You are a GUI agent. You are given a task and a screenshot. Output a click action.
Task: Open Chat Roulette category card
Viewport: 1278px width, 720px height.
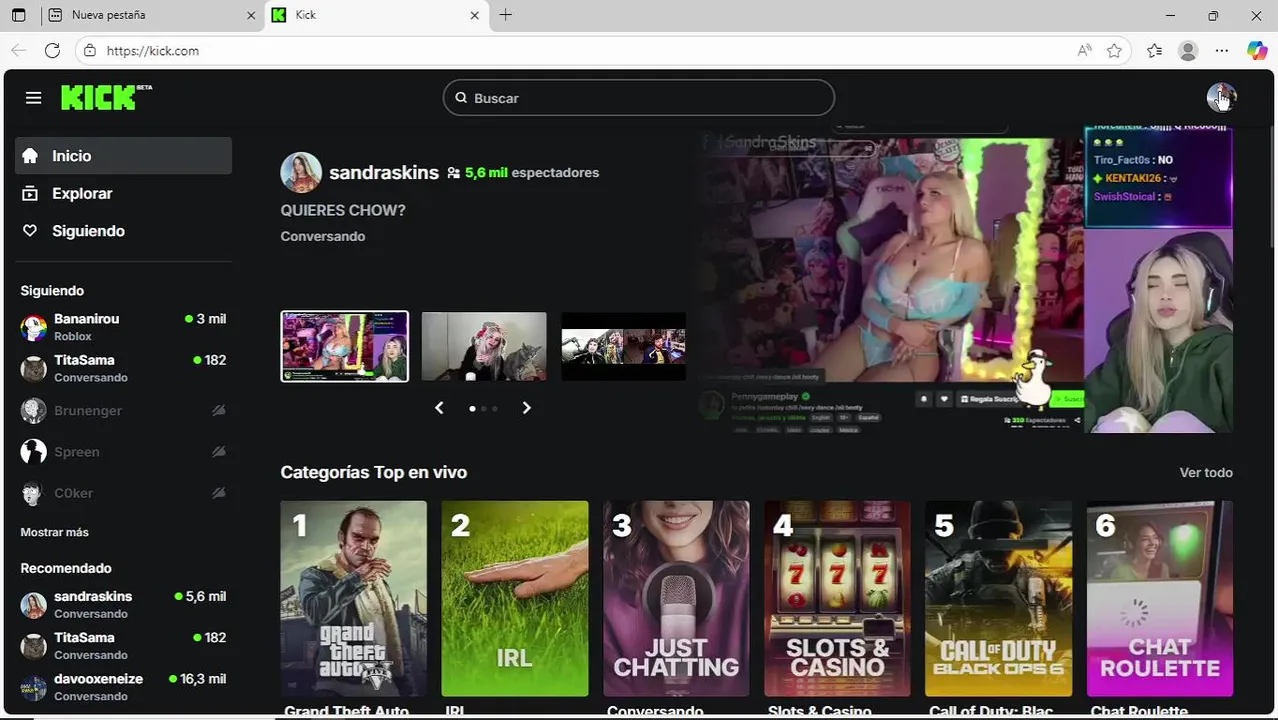pos(1160,598)
